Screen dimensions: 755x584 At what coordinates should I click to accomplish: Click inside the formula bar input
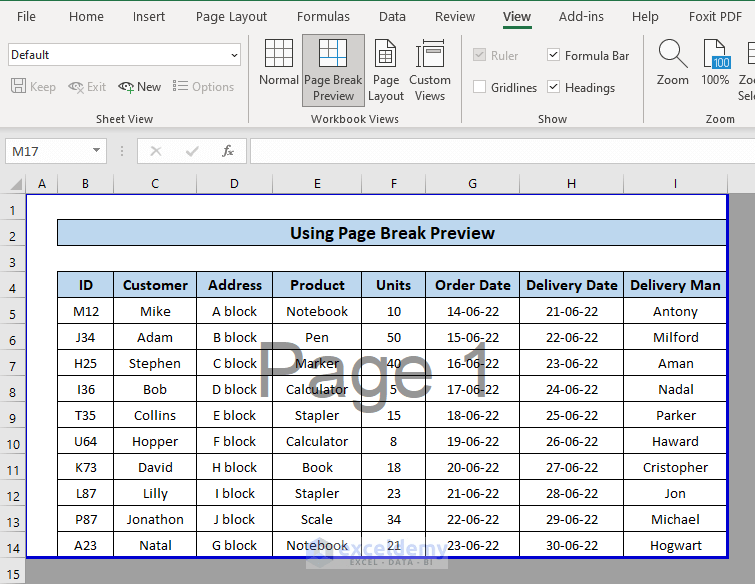coord(502,151)
